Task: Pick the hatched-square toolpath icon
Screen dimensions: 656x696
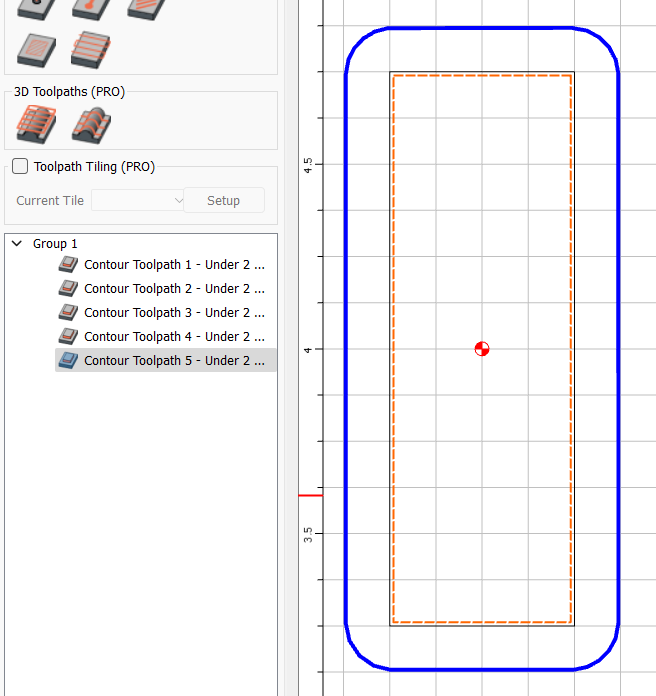Action: 36,50
